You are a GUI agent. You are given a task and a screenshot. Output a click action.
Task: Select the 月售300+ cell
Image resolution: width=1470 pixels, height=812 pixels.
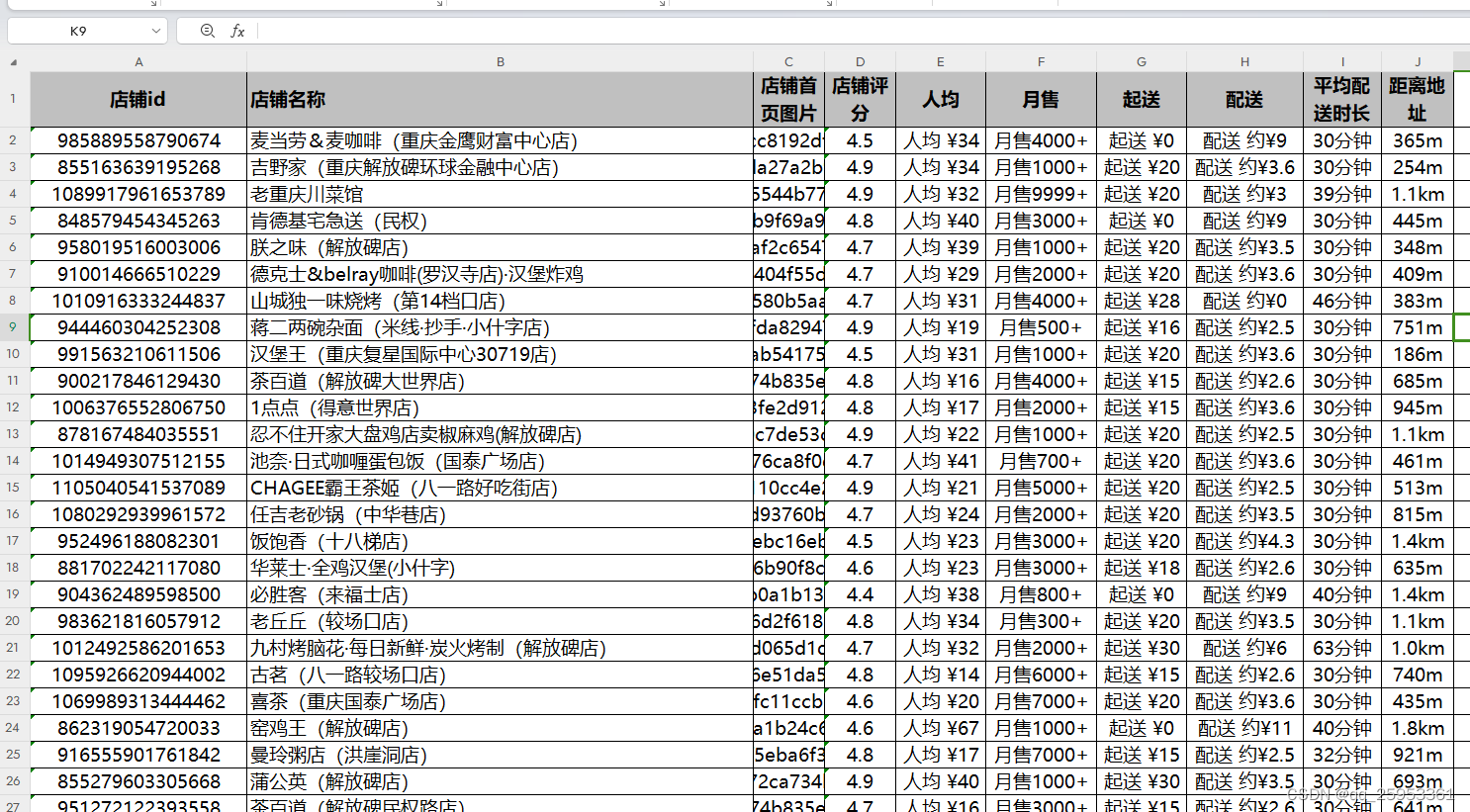[x=1041, y=621]
